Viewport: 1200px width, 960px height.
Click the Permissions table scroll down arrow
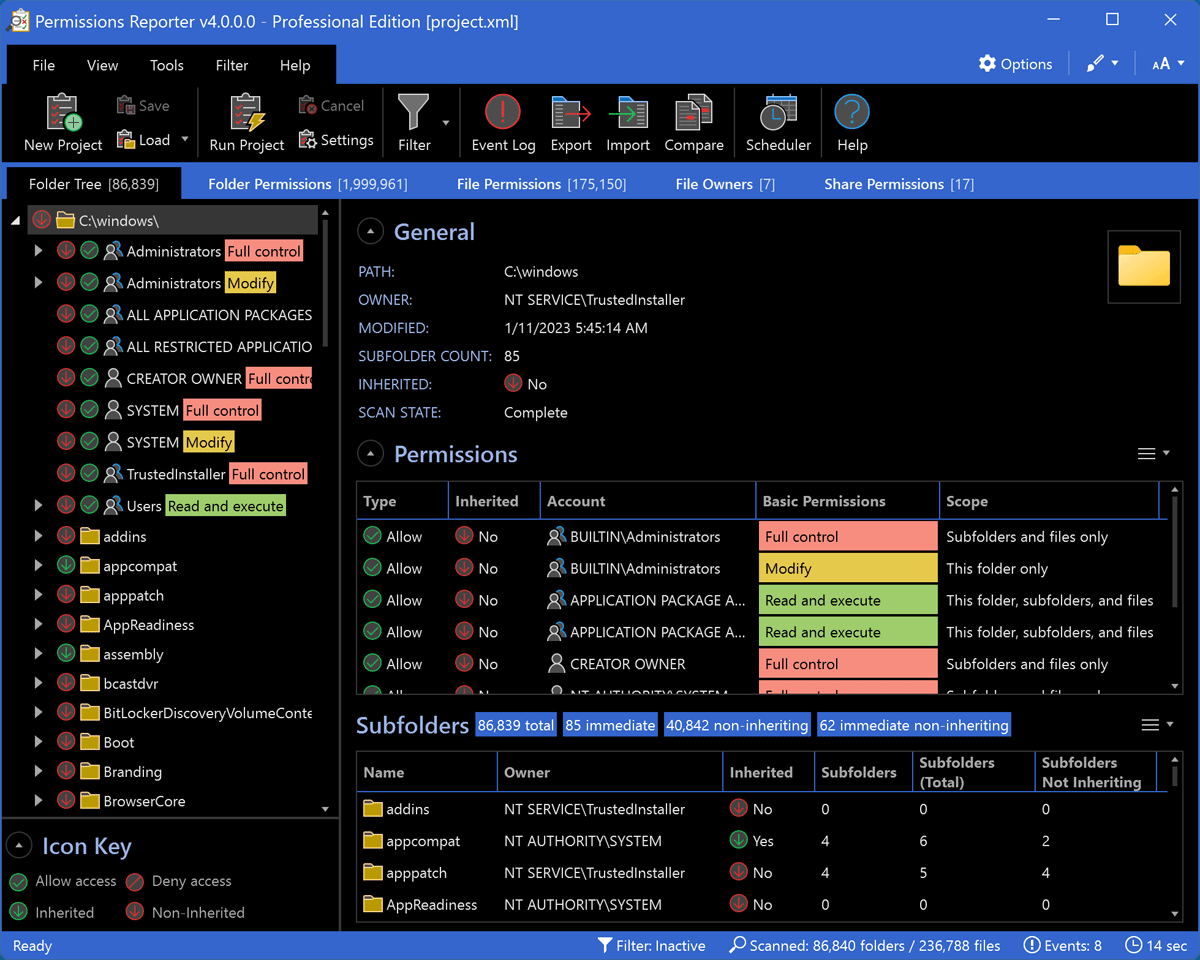(x=1175, y=687)
